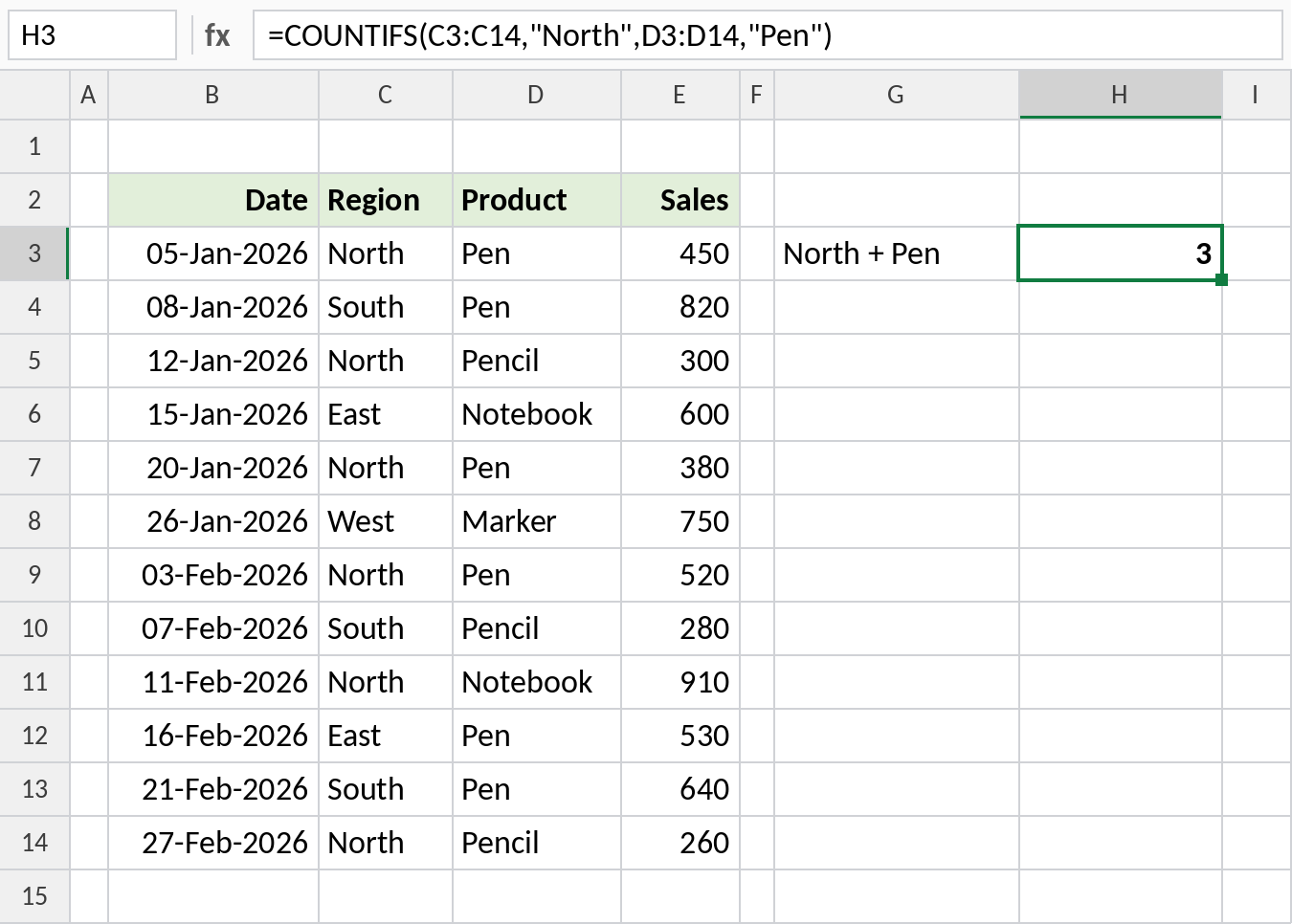Click the Notebook cell in row 6
1292x924 pixels.
[537, 414]
